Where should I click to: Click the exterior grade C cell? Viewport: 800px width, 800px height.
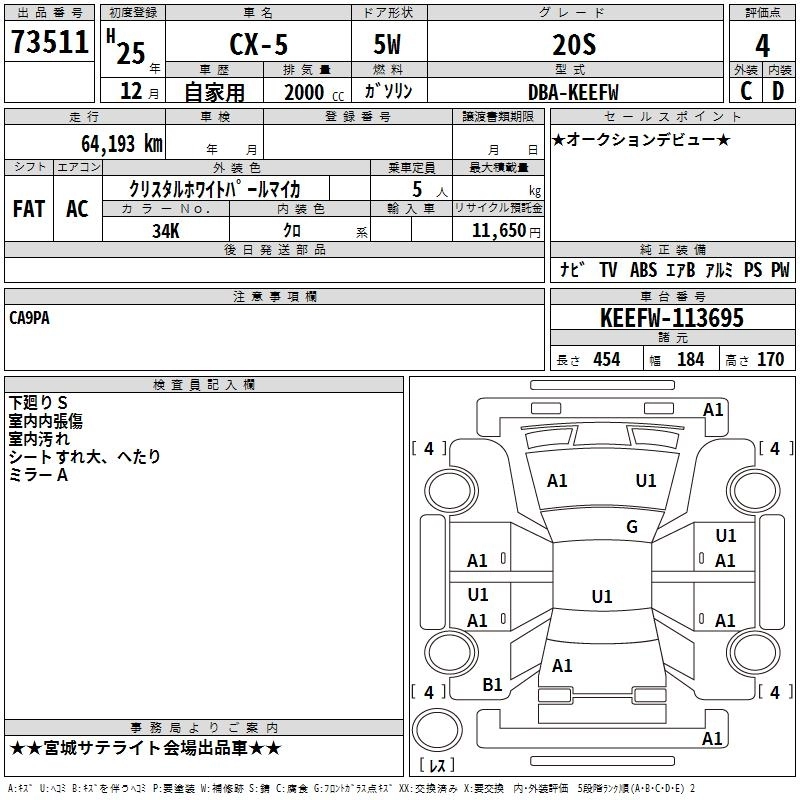tap(743, 91)
